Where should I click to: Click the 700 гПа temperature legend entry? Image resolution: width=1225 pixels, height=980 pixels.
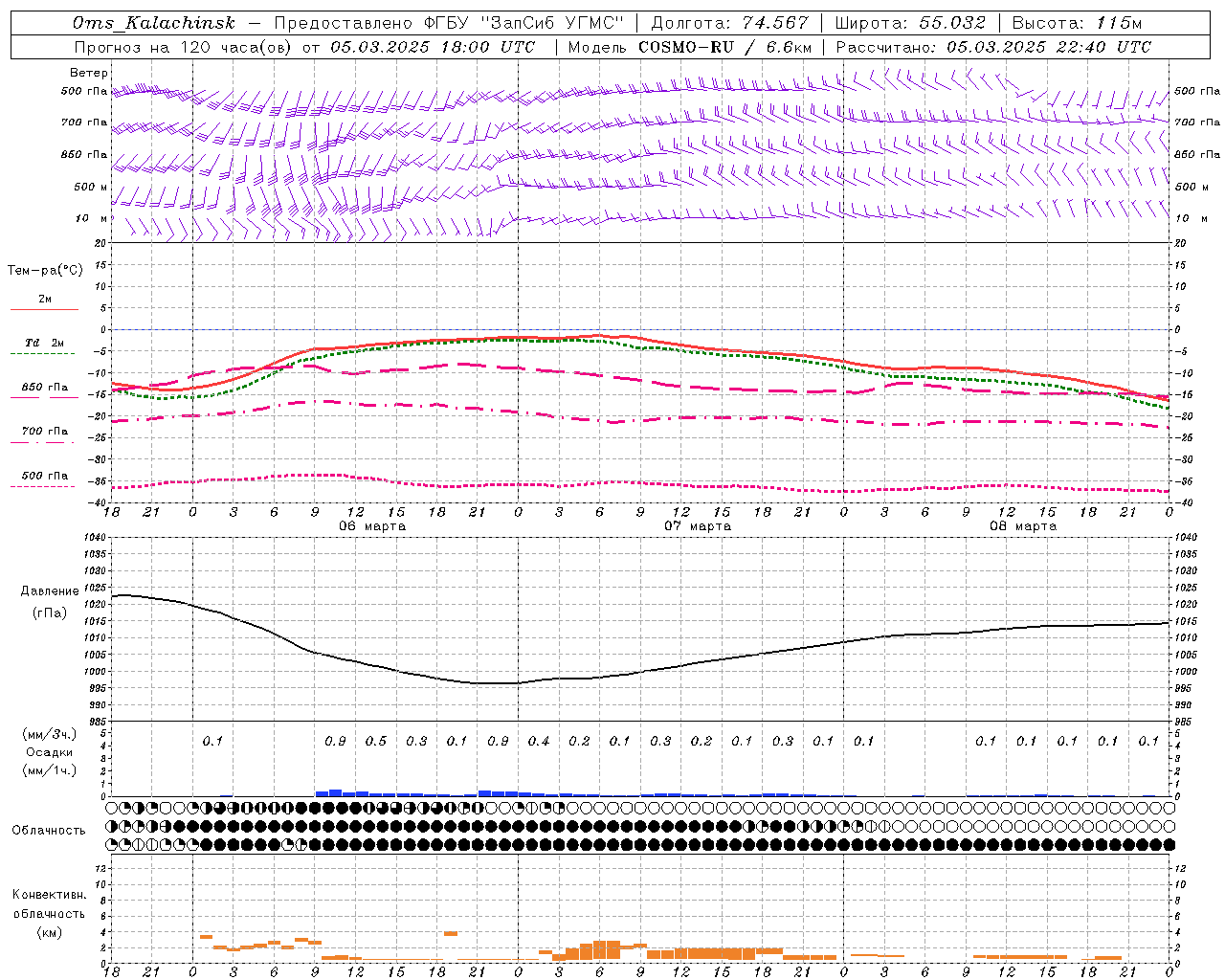coord(44,432)
